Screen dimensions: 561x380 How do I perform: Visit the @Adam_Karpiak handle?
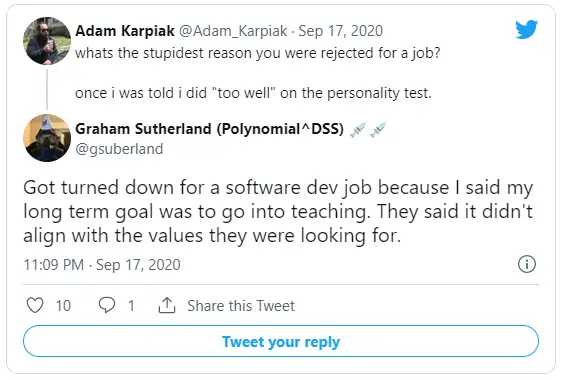233,31
